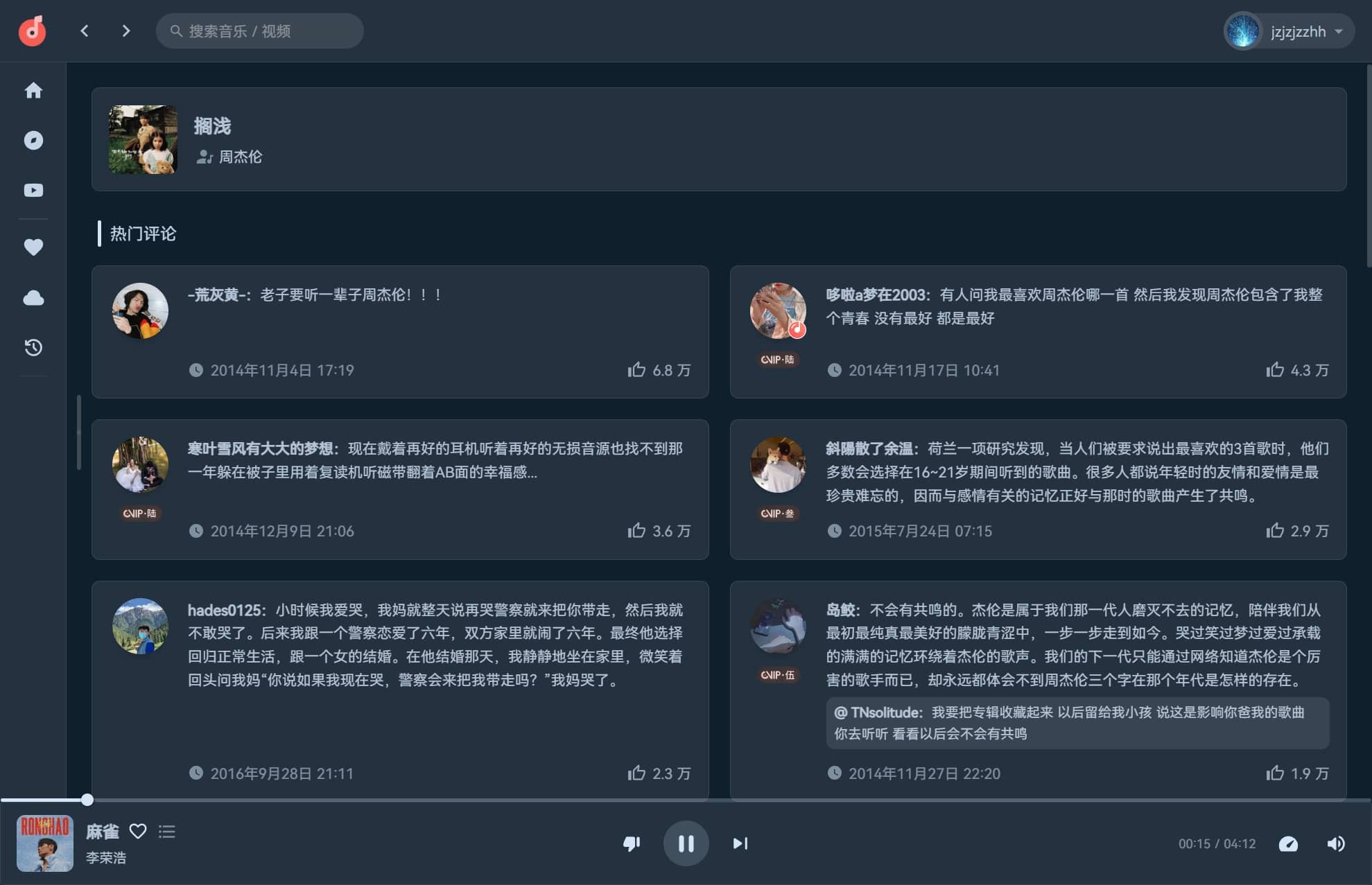Upvote -荒灰黄-'s comment thumbs-up
Screen dimensions: 1372x885
click(638, 370)
